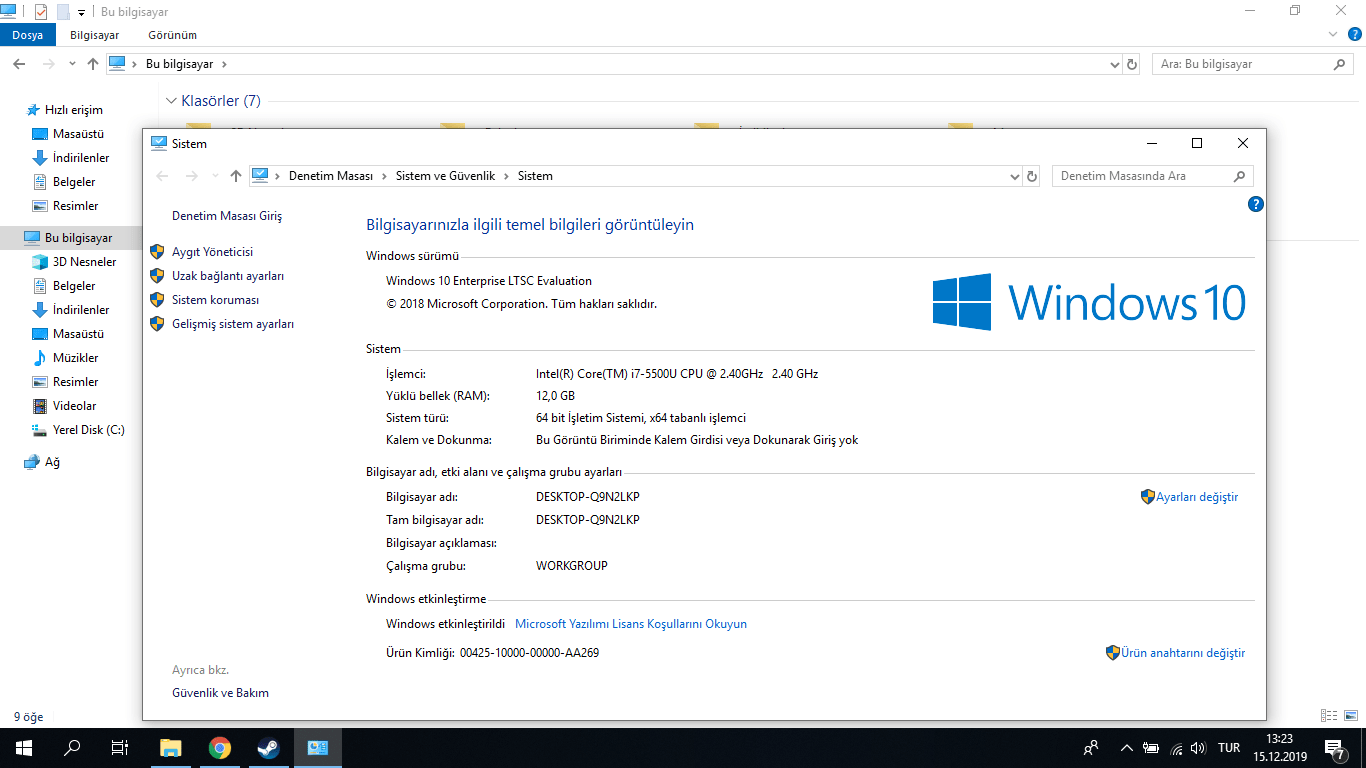Refresh the Sistem window address bar
The width and height of the screenshot is (1366, 768).
[1032, 176]
